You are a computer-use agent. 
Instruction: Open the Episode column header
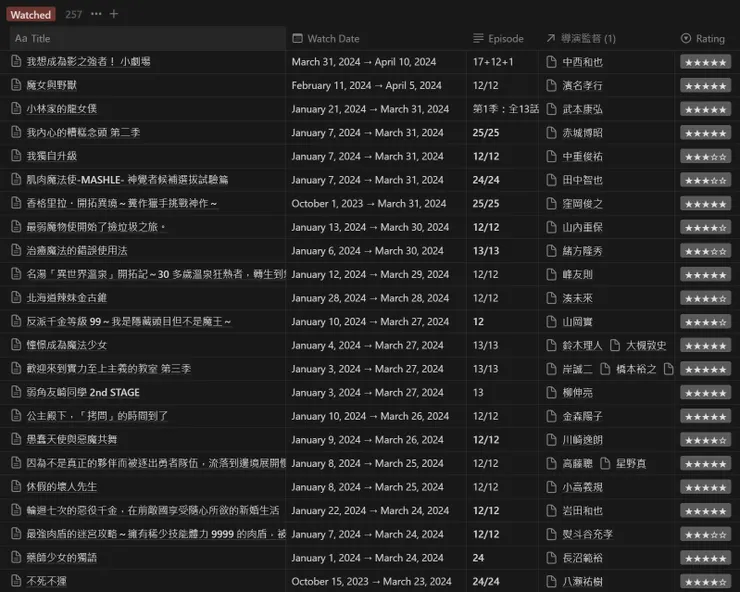pyautogui.click(x=503, y=39)
